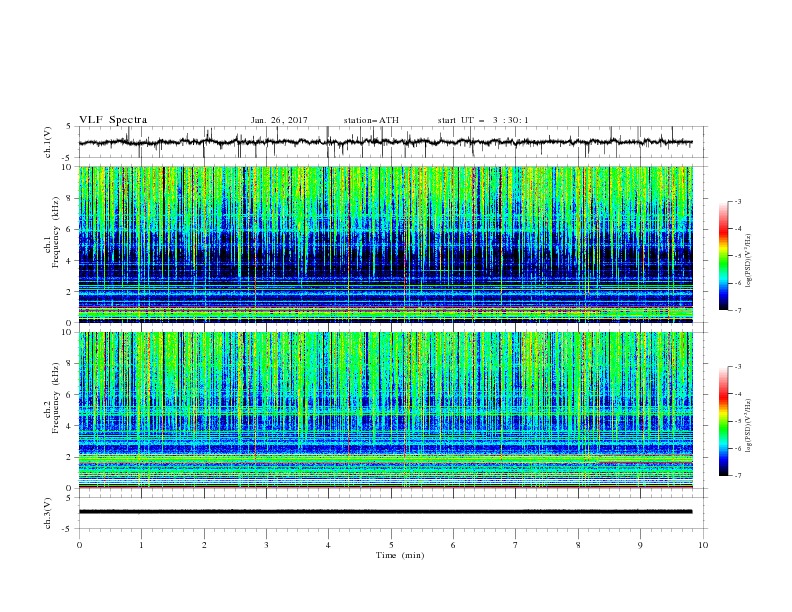This screenshot has width=792, height=612.
Task: Select the date 'Jan. 26, 2017'
Action: [279, 120]
